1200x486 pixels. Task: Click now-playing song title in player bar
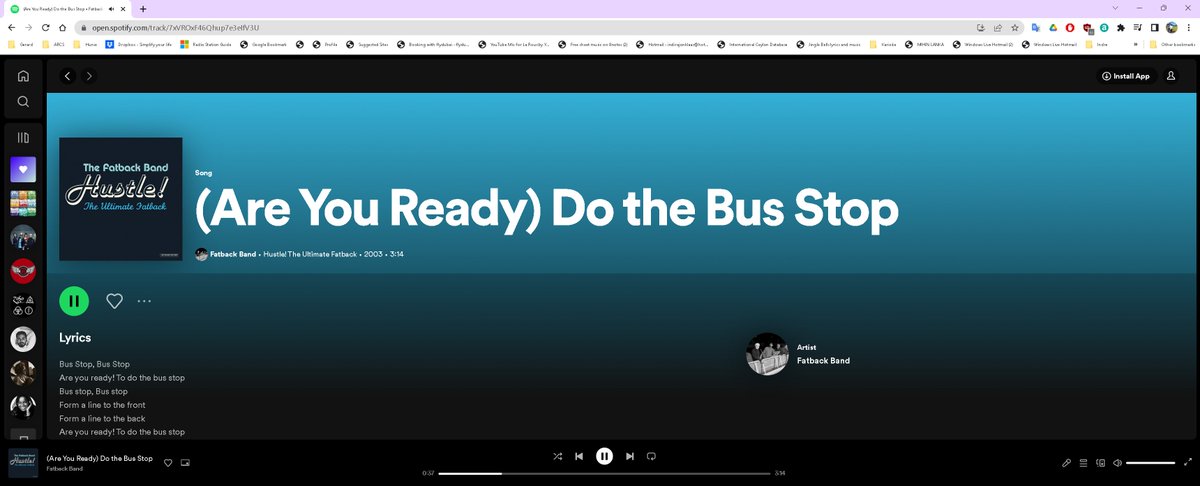tap(100, 458)
